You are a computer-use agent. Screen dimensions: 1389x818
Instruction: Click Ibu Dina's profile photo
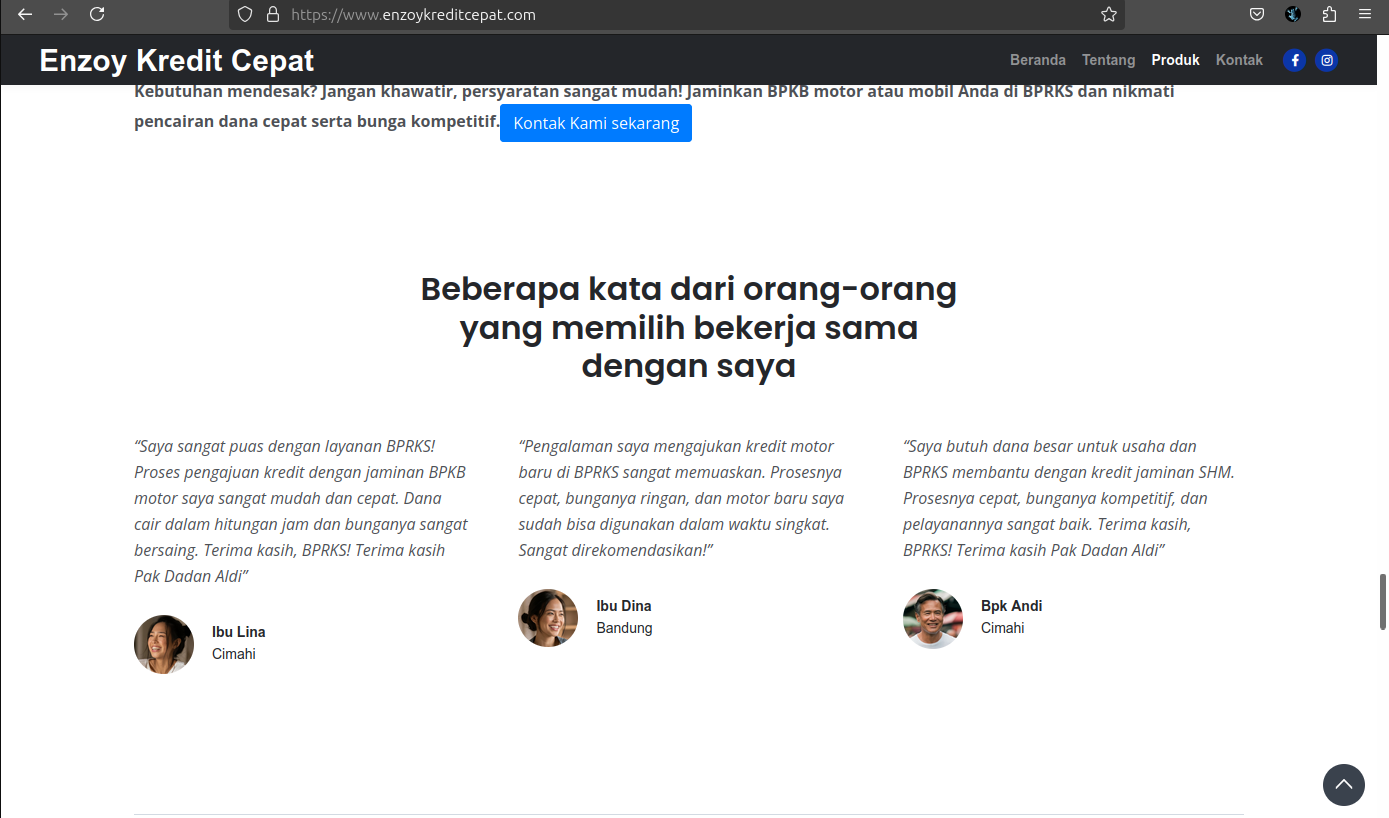click(548, 618)
